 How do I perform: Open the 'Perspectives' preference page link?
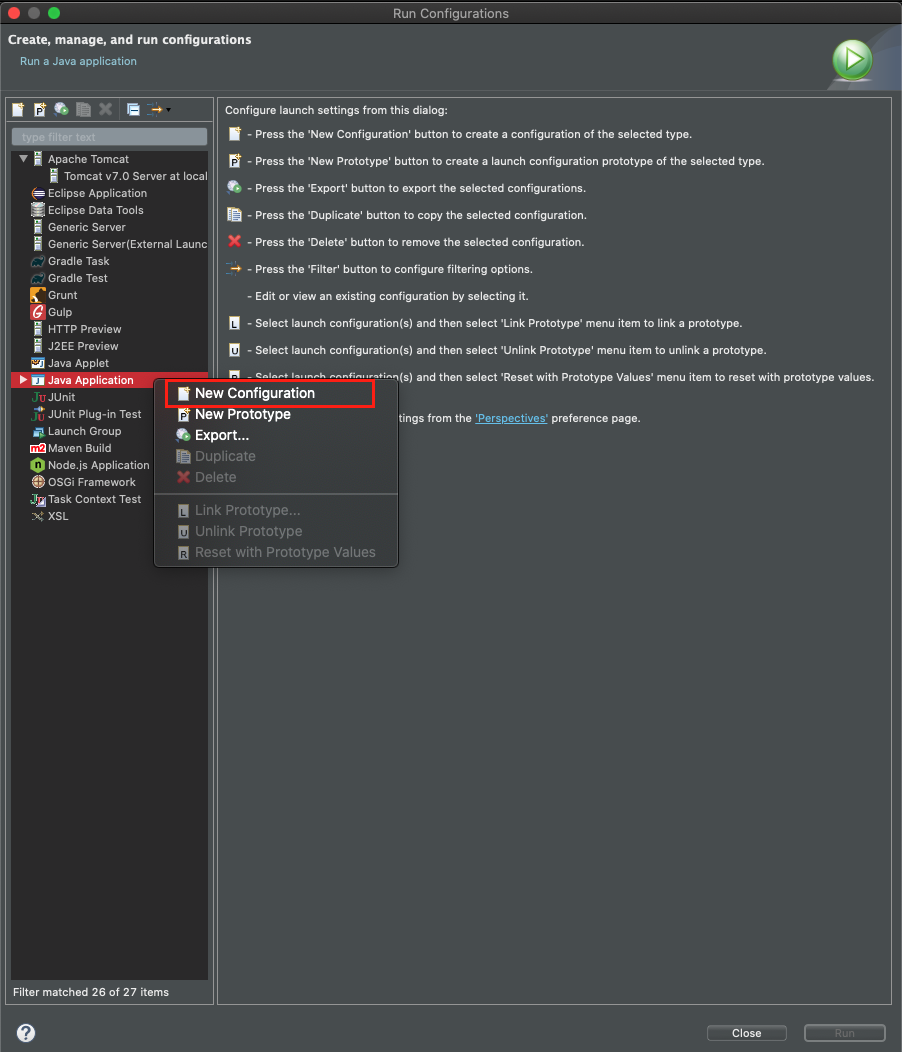511,418
